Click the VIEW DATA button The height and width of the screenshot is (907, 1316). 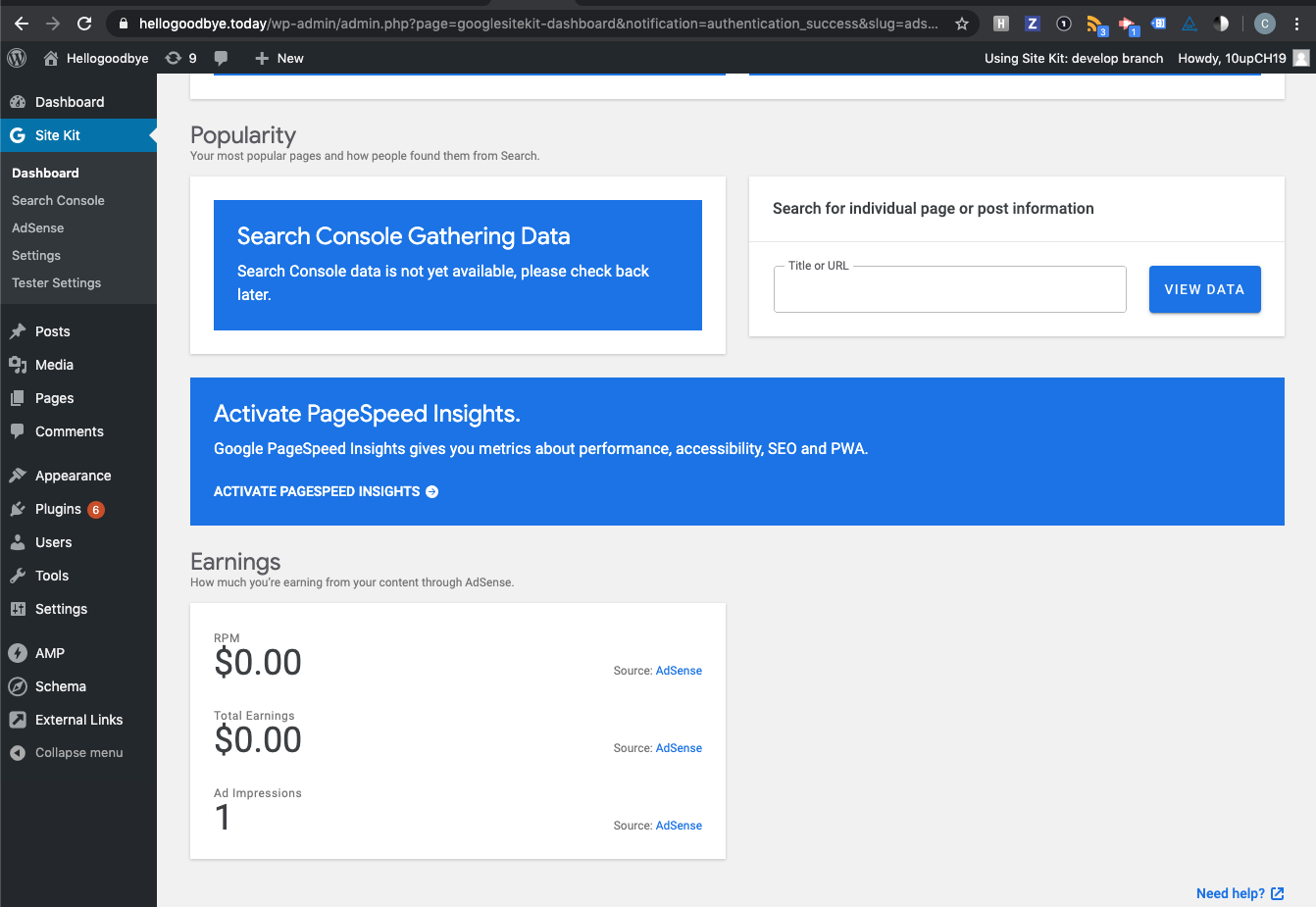click(1205, 288)
